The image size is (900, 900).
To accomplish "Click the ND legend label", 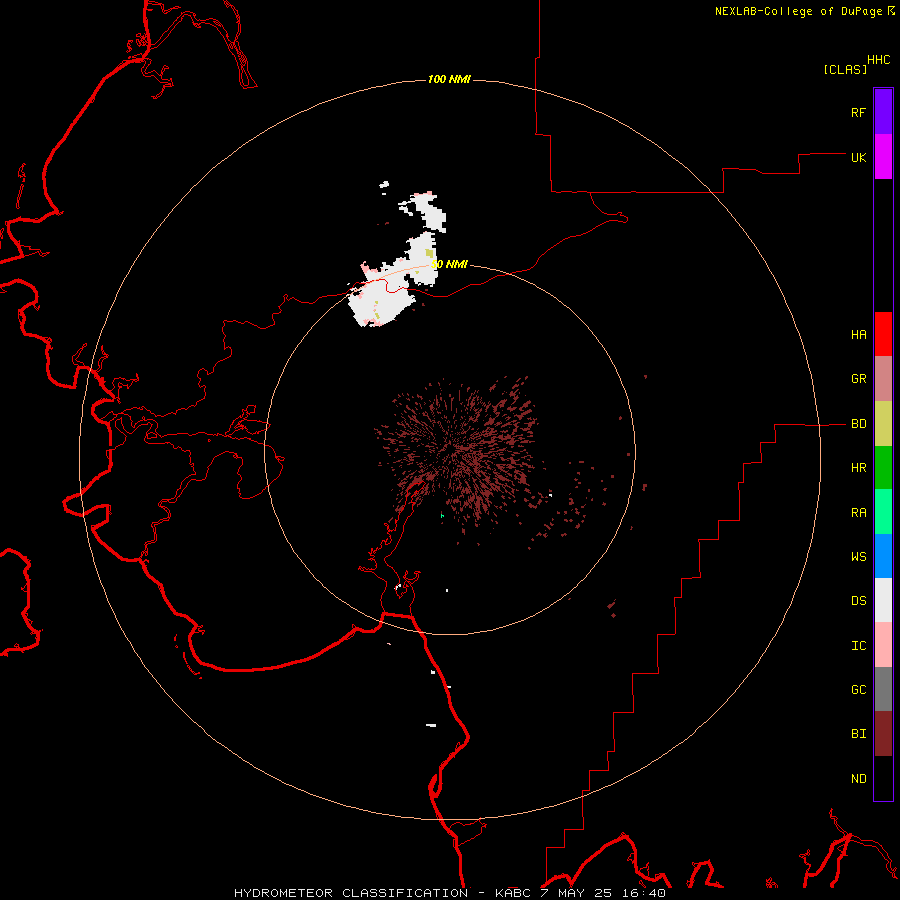I will pyautogui.click(x=858, y=779).
